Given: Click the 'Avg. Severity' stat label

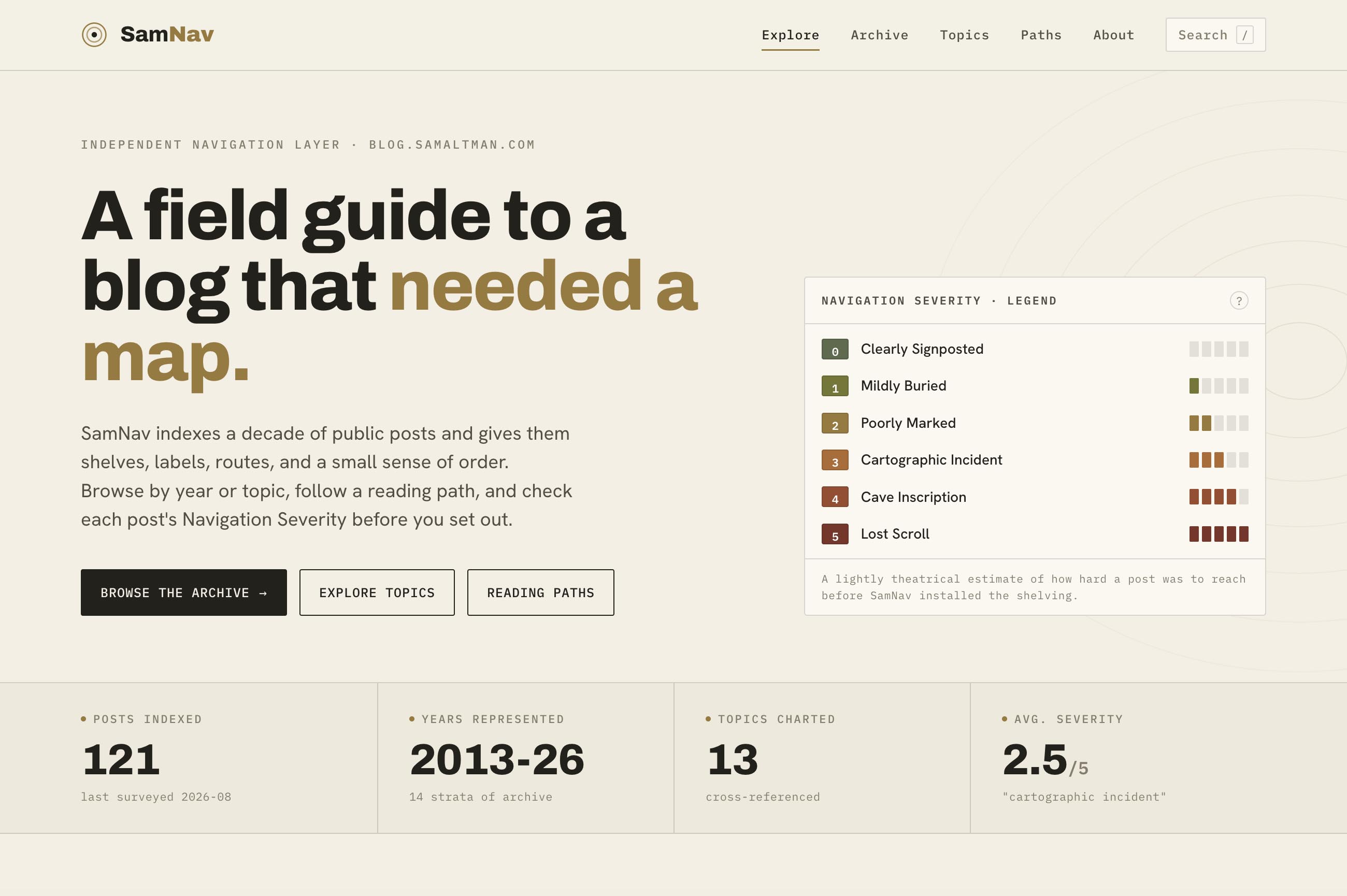Looking at the screenshot, I should click(x=1068, y=719).
